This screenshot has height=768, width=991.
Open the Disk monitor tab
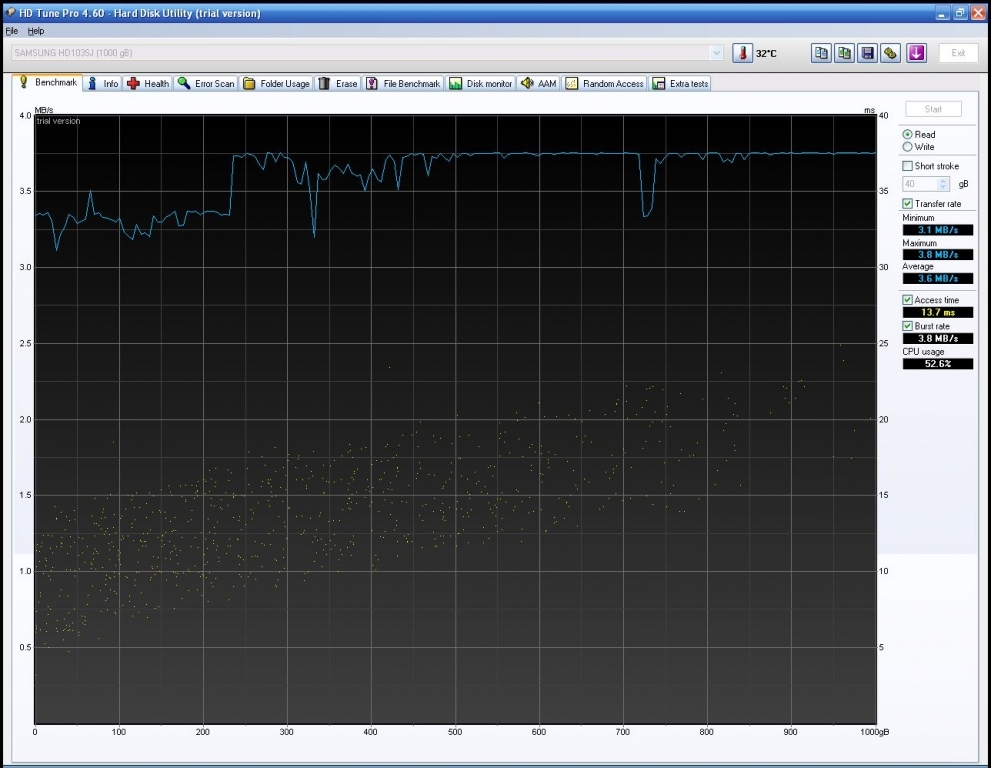click(x=481, y=83)
